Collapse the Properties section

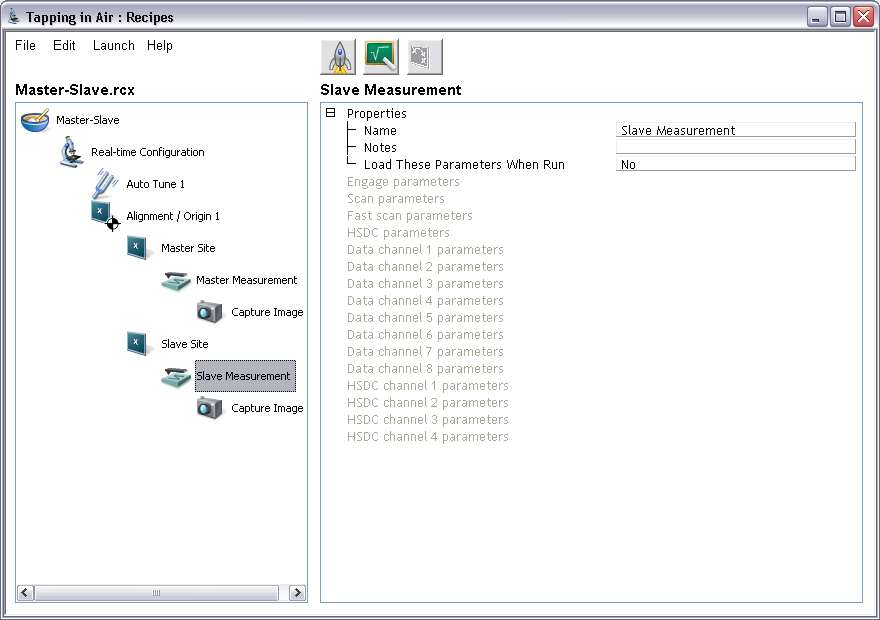tap(331, 114)
